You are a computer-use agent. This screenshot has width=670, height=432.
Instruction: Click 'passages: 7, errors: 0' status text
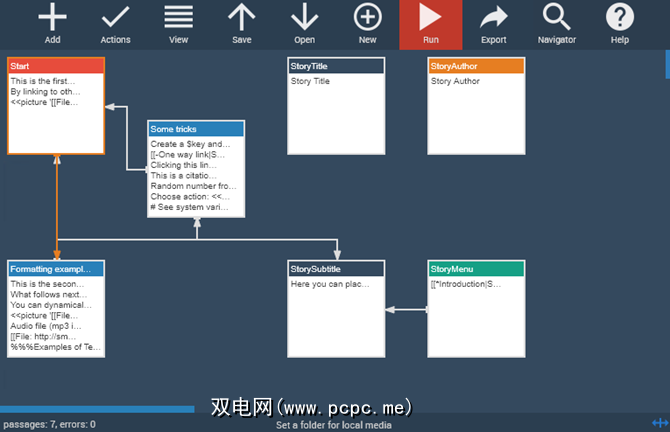(x=50, y=425)
